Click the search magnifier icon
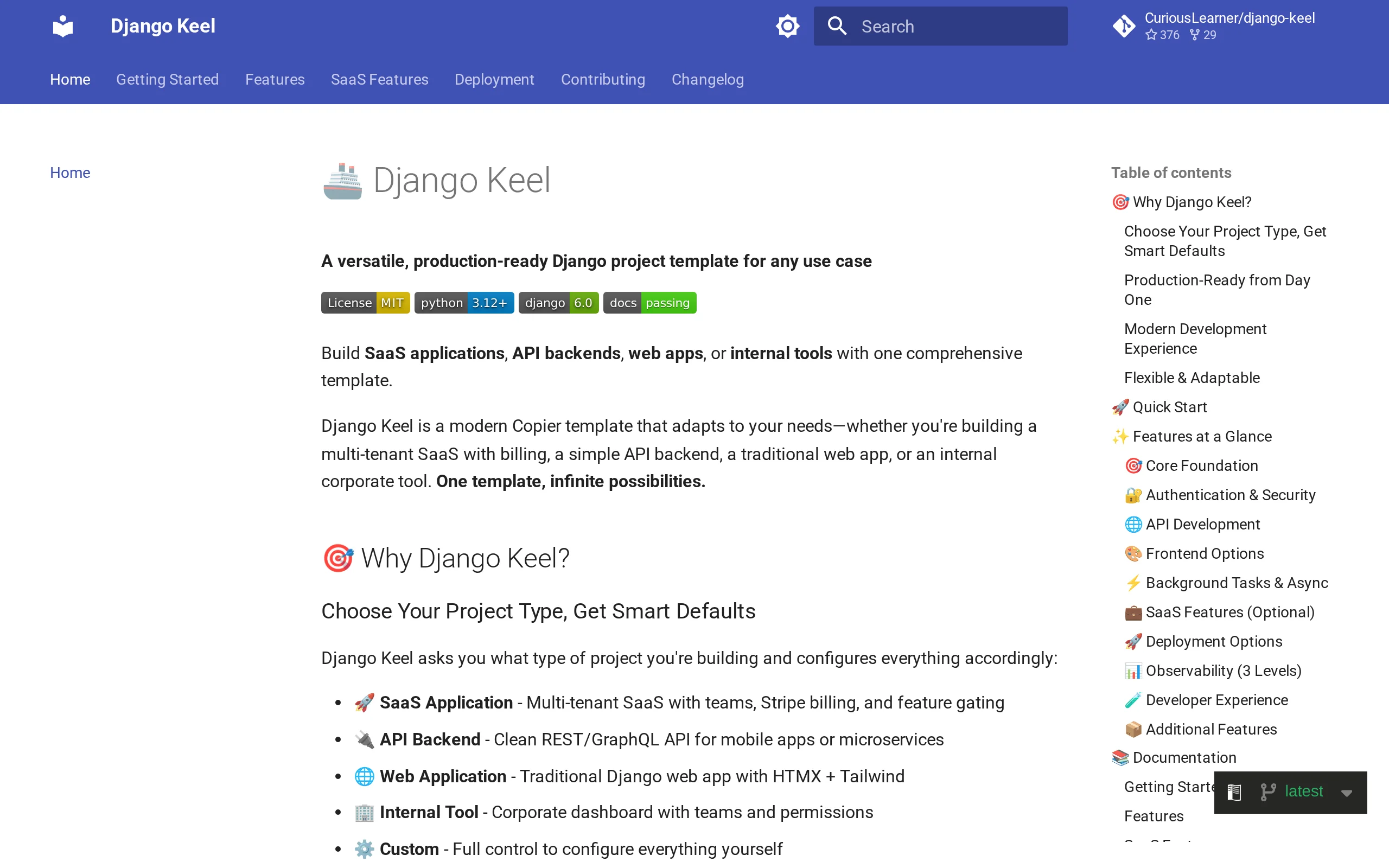 tap(837, 26)
